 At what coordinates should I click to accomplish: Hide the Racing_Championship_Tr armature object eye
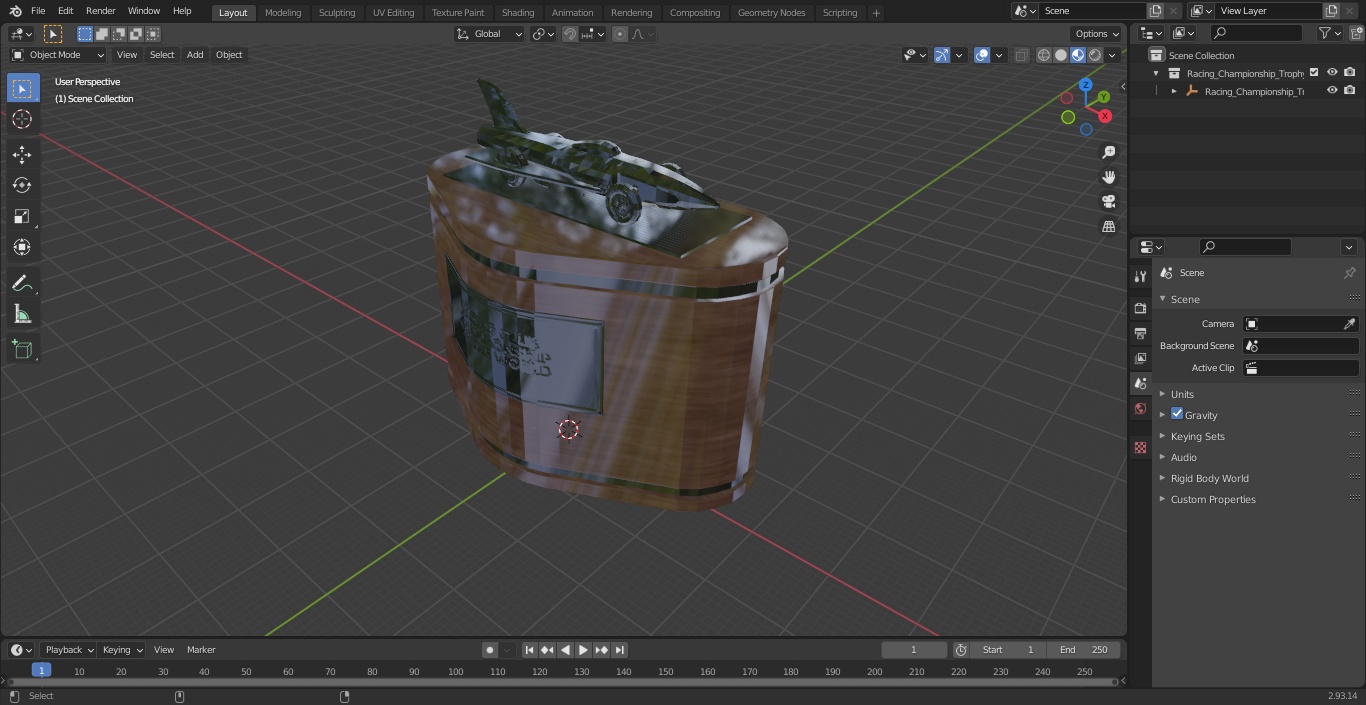[x=1332, y=91]
